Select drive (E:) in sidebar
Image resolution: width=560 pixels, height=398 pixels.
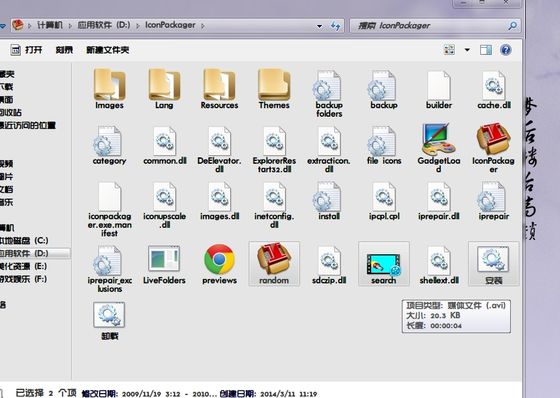pos(24,266)
